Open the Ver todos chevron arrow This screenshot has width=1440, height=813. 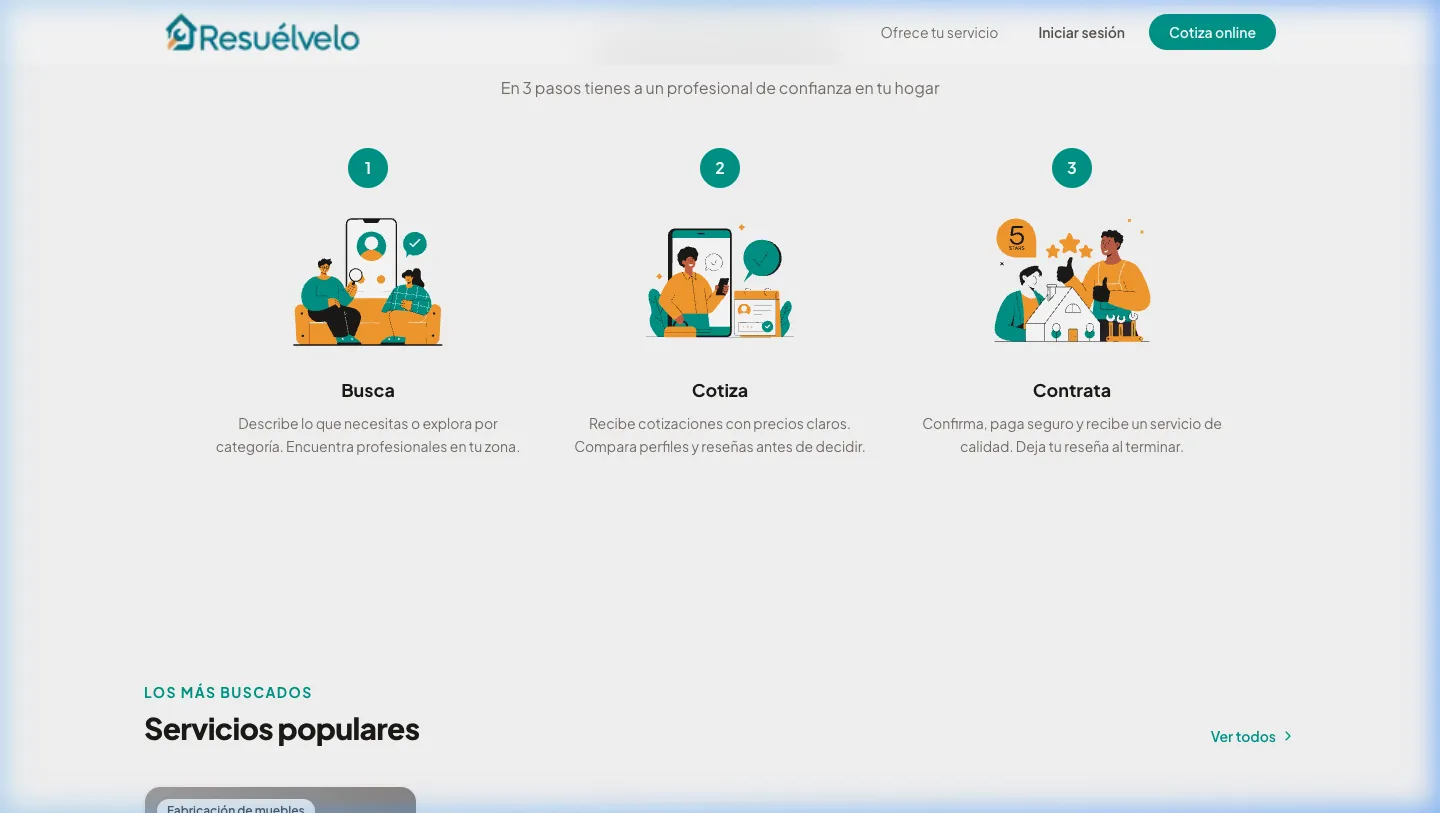(1289, 736)
